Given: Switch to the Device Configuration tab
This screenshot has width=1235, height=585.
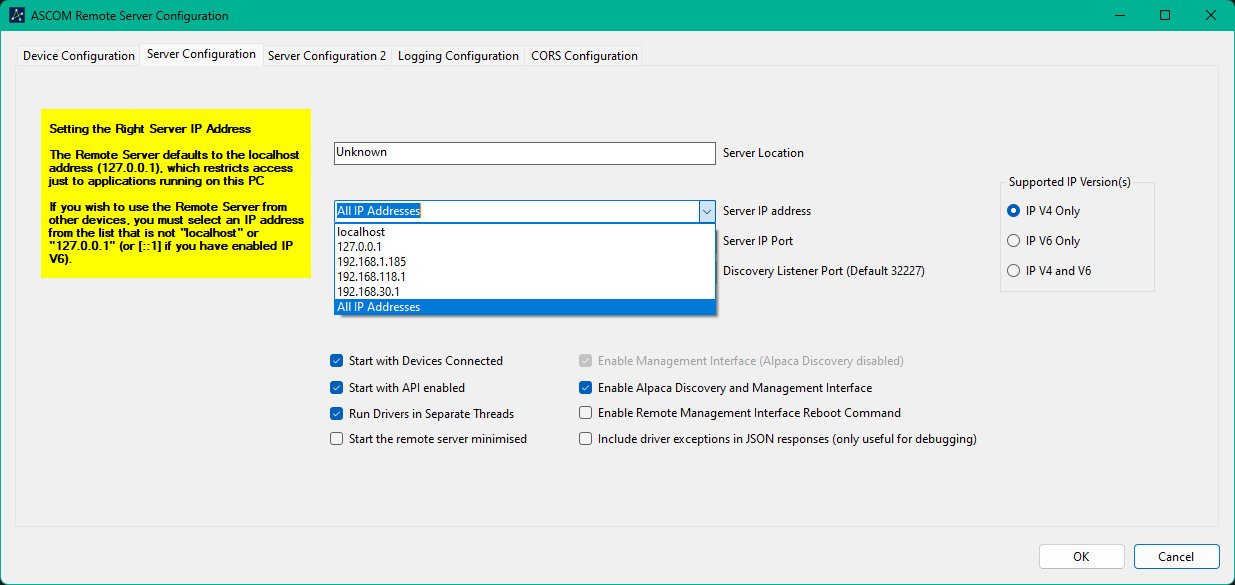Looking at the screenshot, I should tap(79, 56).
